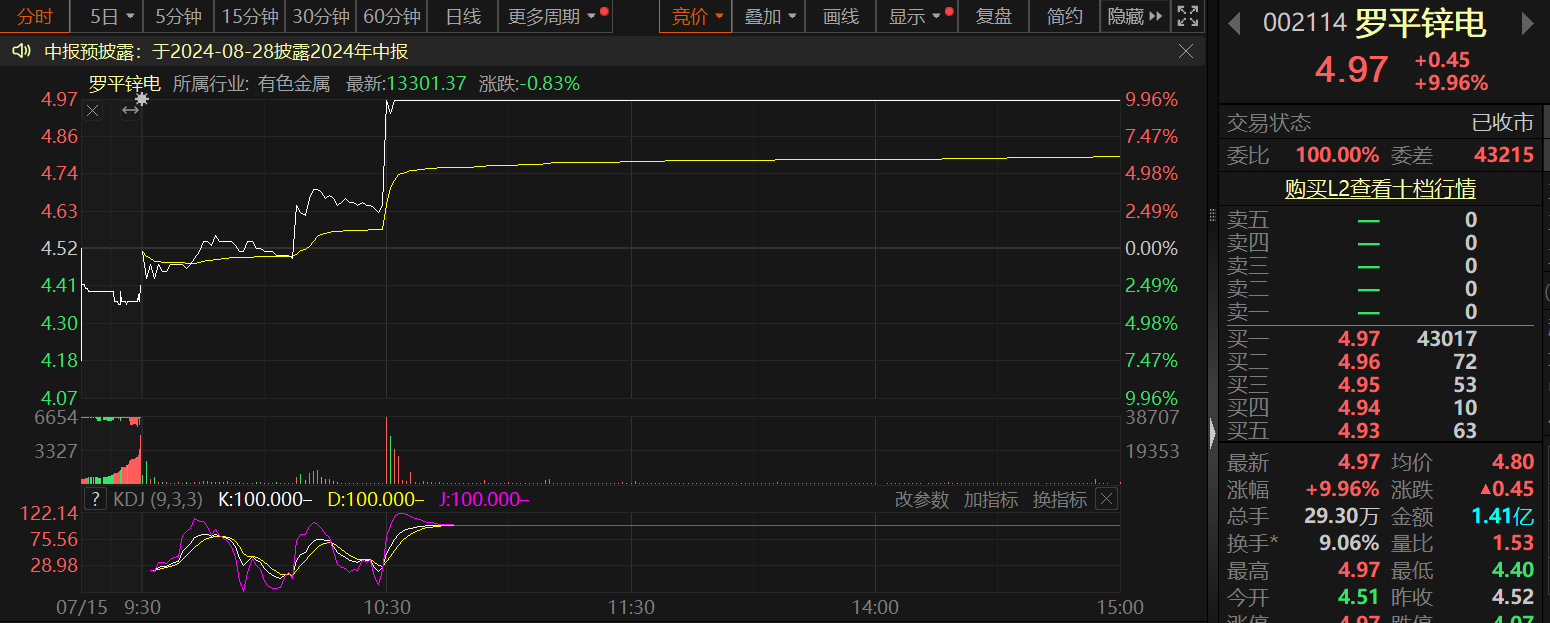Toggle the 画线 drawing mode

(x=840, y=16)
